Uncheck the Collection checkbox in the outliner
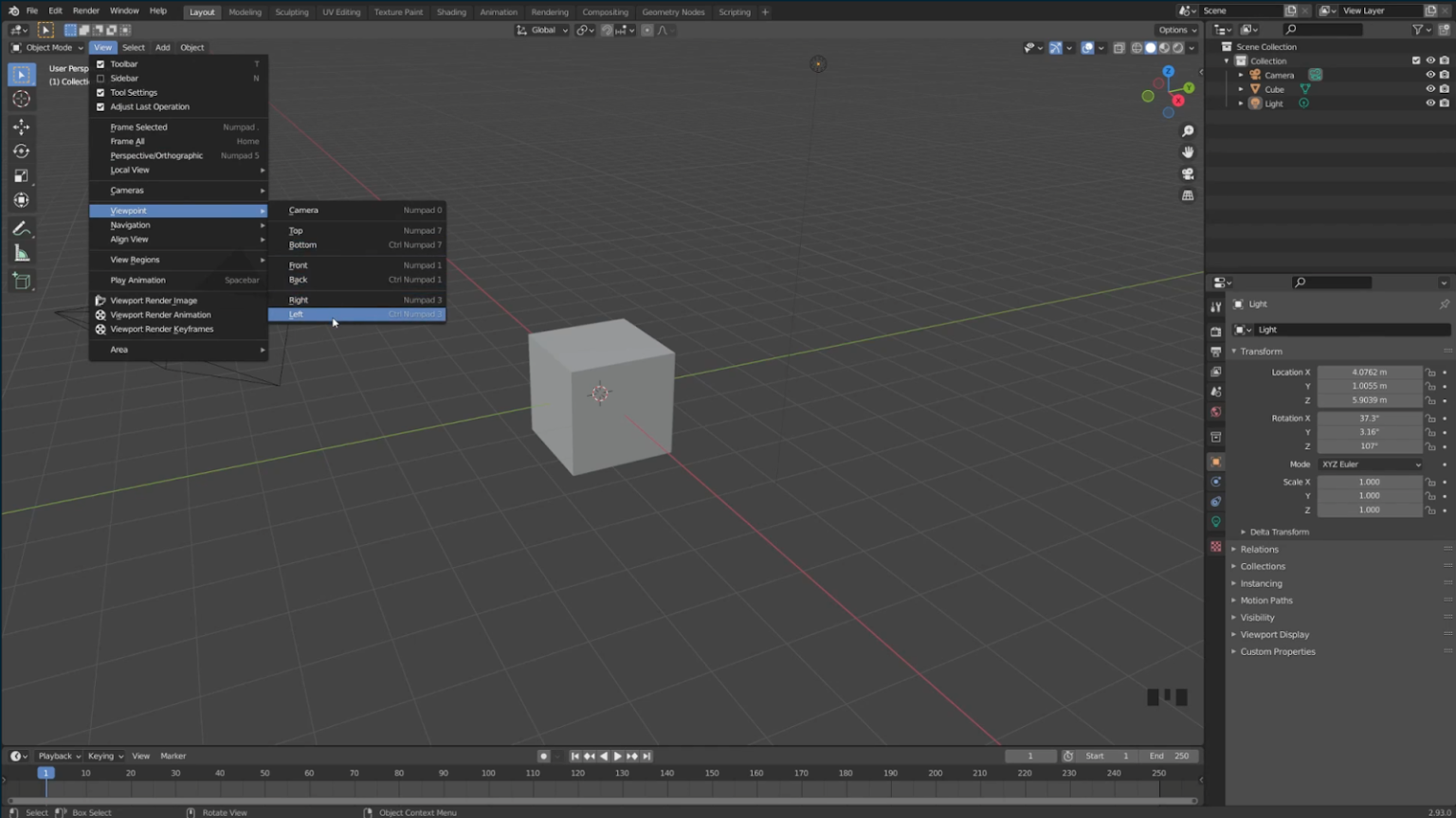This screenshot has height=818, width=1456. [x=1415, y=60]
